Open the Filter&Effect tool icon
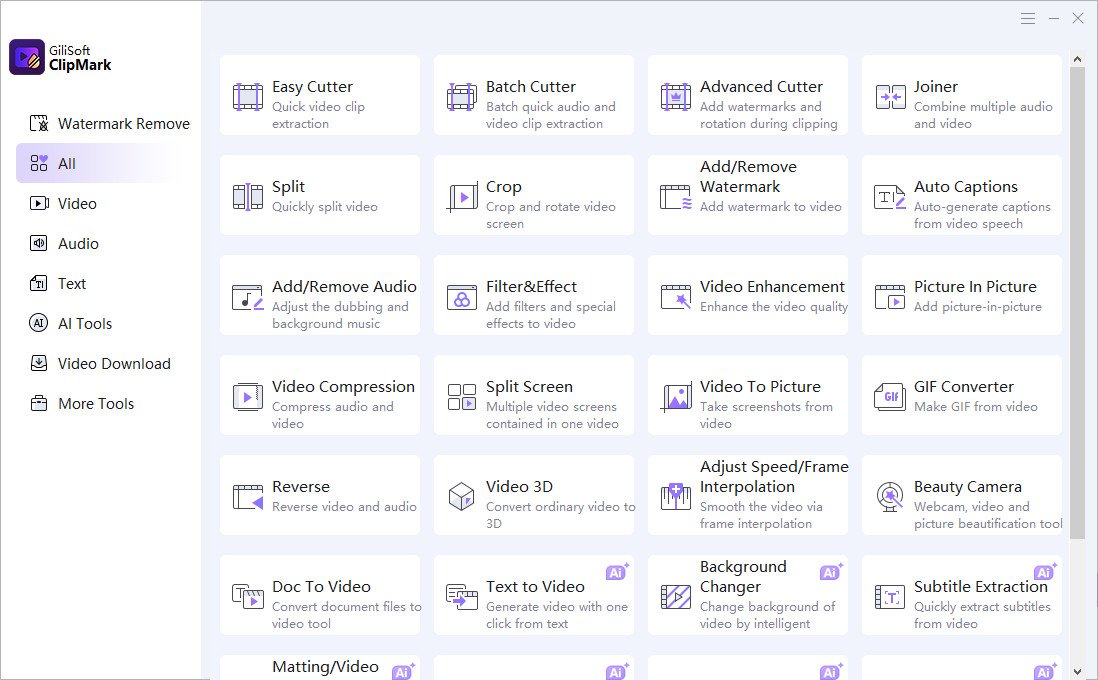The image size is (1098, 680). (x=462, y=296)
